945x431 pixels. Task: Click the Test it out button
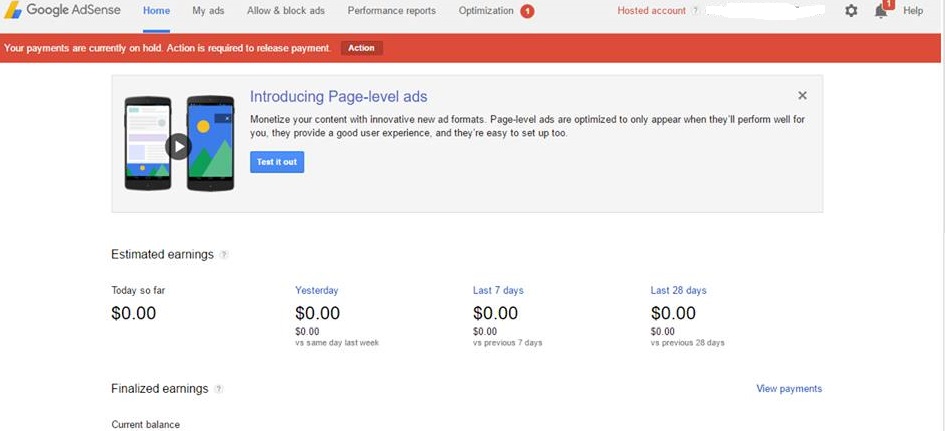pos(277,162)
